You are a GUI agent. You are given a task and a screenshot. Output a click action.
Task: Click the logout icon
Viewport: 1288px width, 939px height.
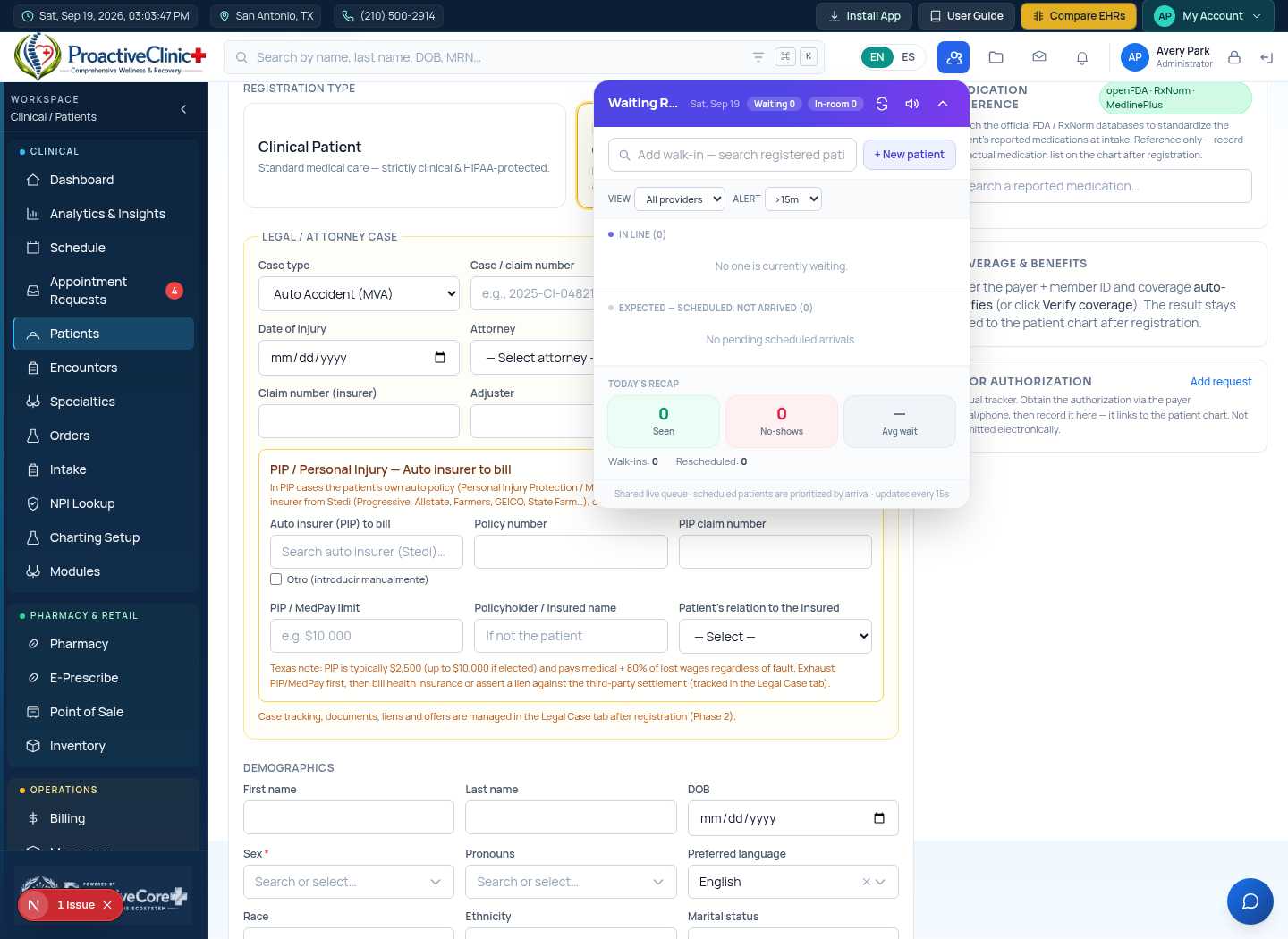point(1267,57)
